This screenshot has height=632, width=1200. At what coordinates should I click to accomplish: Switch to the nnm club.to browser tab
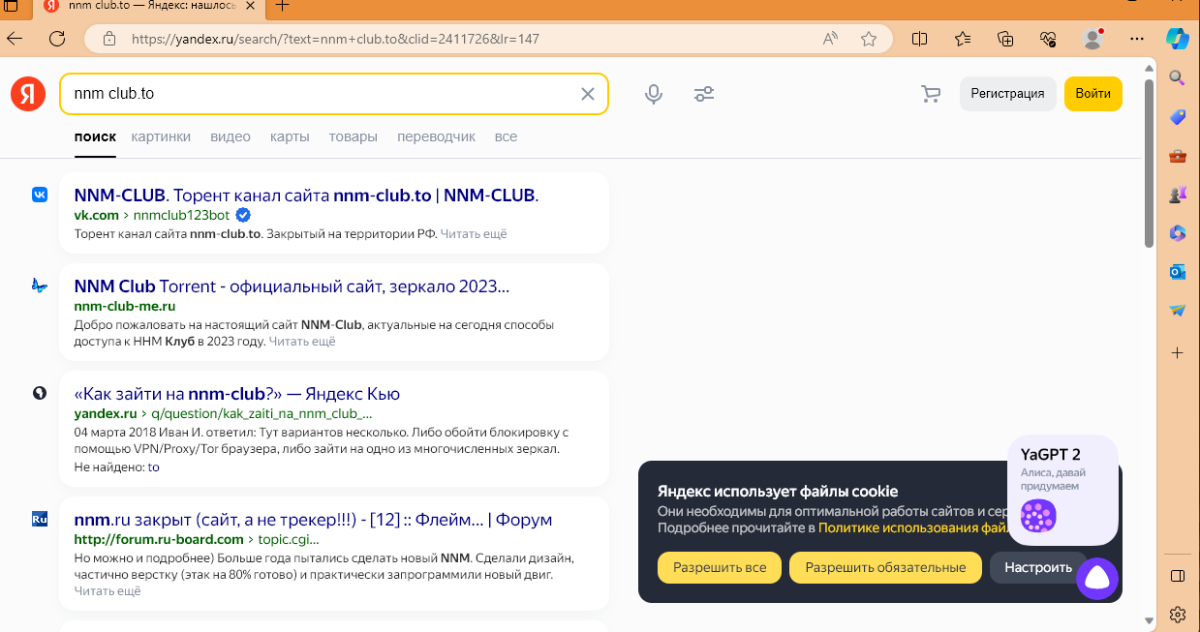click(150, 6)
